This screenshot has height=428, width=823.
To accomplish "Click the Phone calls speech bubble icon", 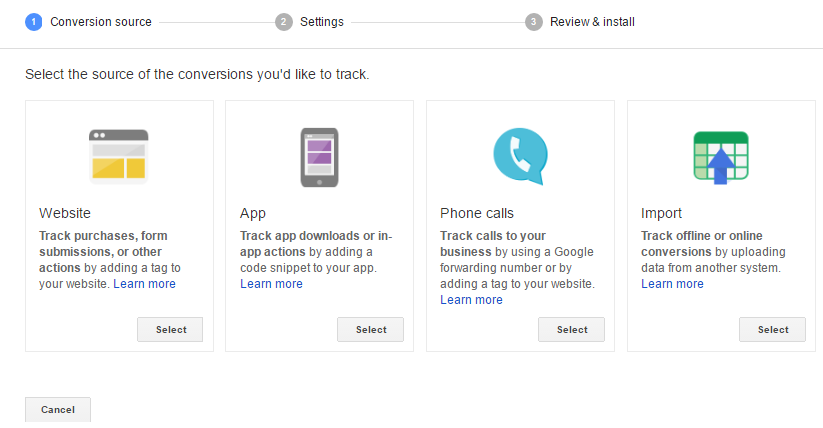I will (520, 156).
